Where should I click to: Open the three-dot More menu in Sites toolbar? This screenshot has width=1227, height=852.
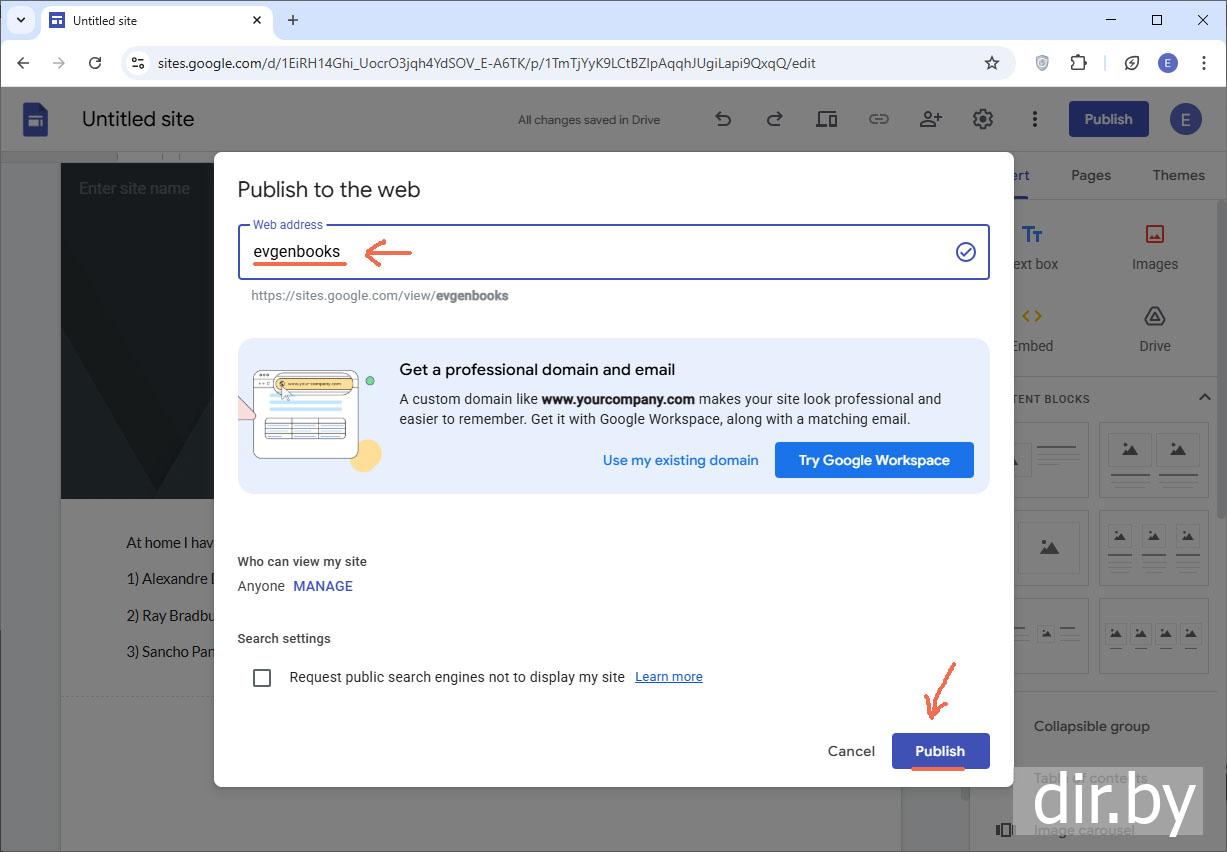(1034, 119)
